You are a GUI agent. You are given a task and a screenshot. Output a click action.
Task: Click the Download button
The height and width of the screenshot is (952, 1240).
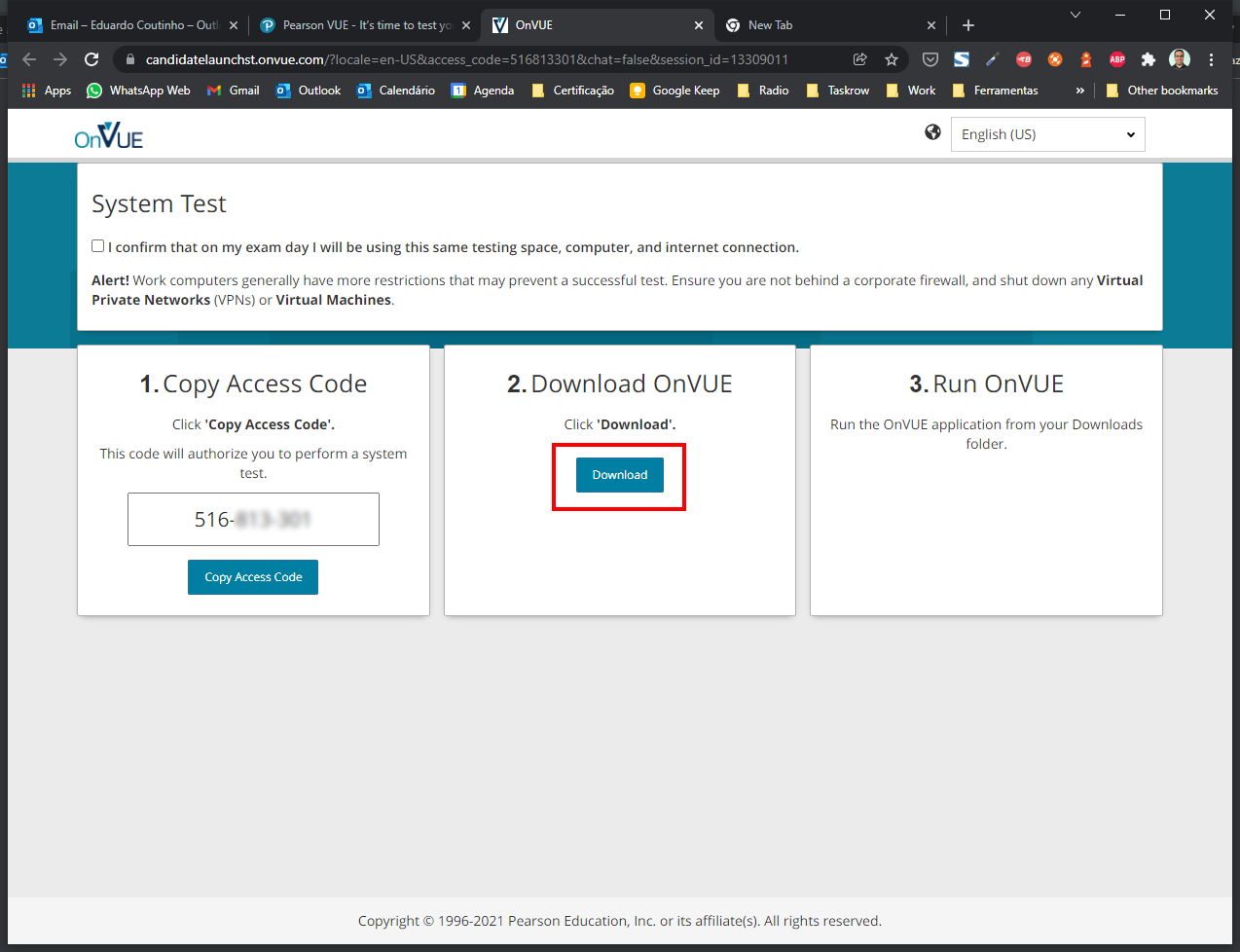[620, 475]
